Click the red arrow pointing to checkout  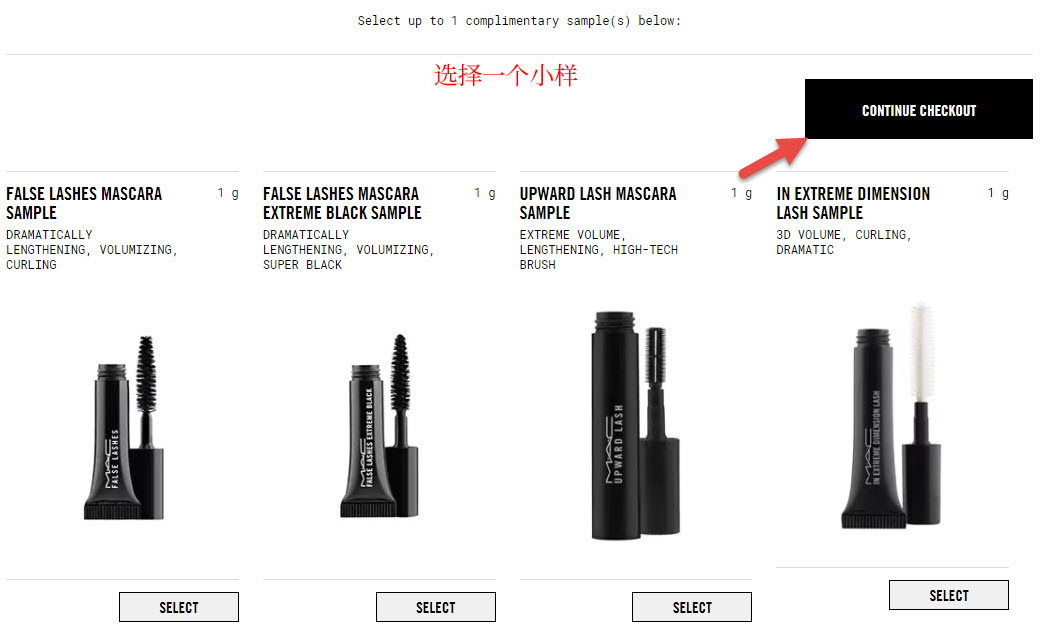click(773, 158)
